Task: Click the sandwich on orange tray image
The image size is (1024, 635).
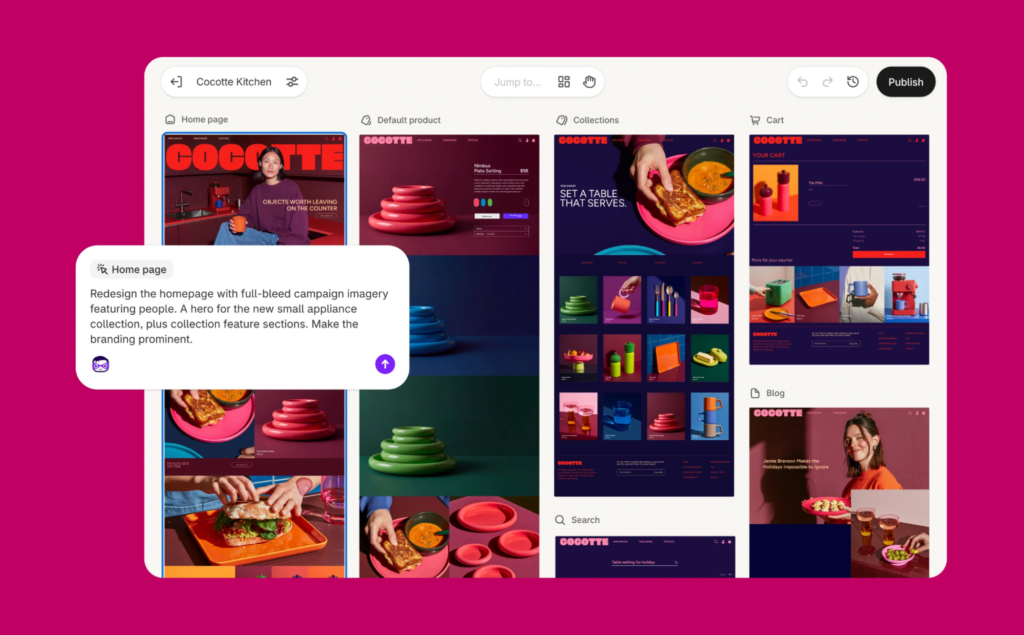Action: pyautogui.click(x=254, y=521)
